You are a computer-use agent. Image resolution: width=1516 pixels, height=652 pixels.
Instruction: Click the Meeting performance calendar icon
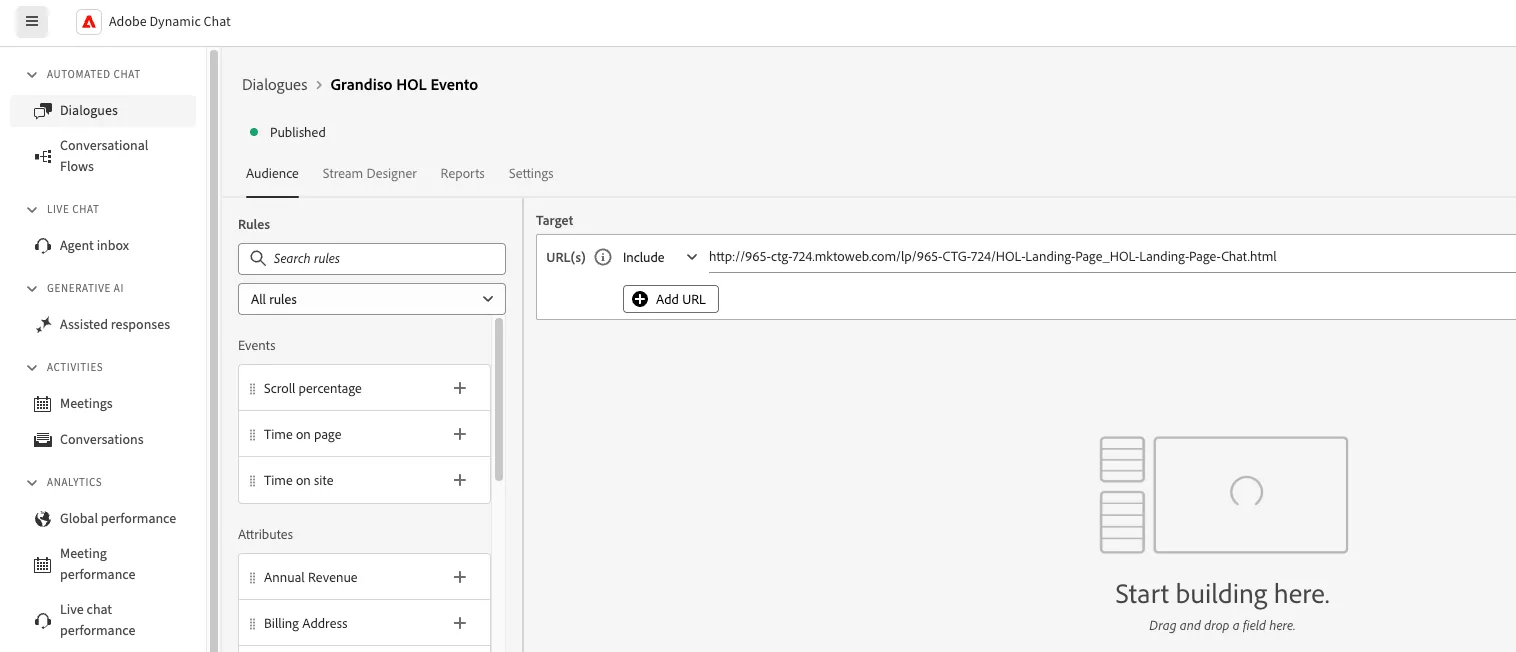click(x=43, y=564)
